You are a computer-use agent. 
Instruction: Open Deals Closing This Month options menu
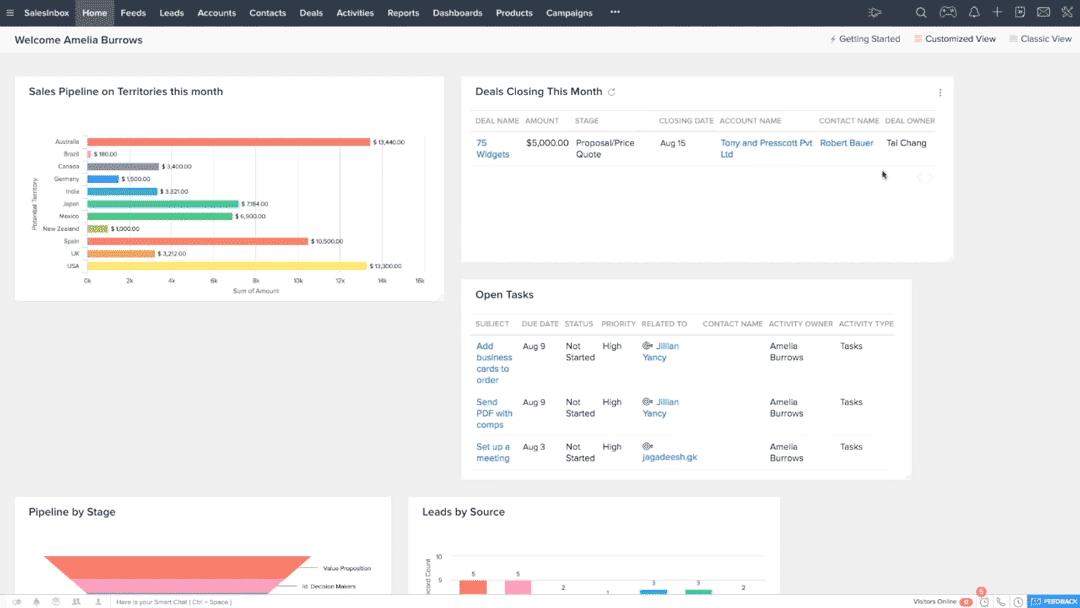pyautogui.click(x=940, y=92)
